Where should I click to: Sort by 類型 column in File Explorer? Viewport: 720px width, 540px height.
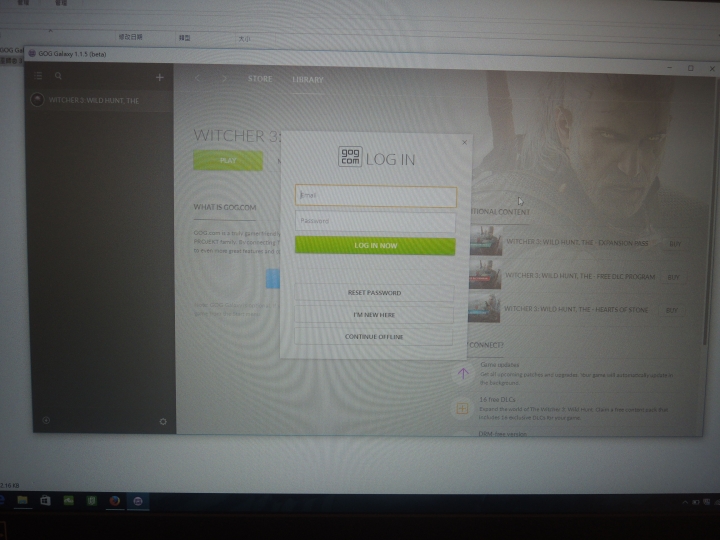[x=184, y=38]
